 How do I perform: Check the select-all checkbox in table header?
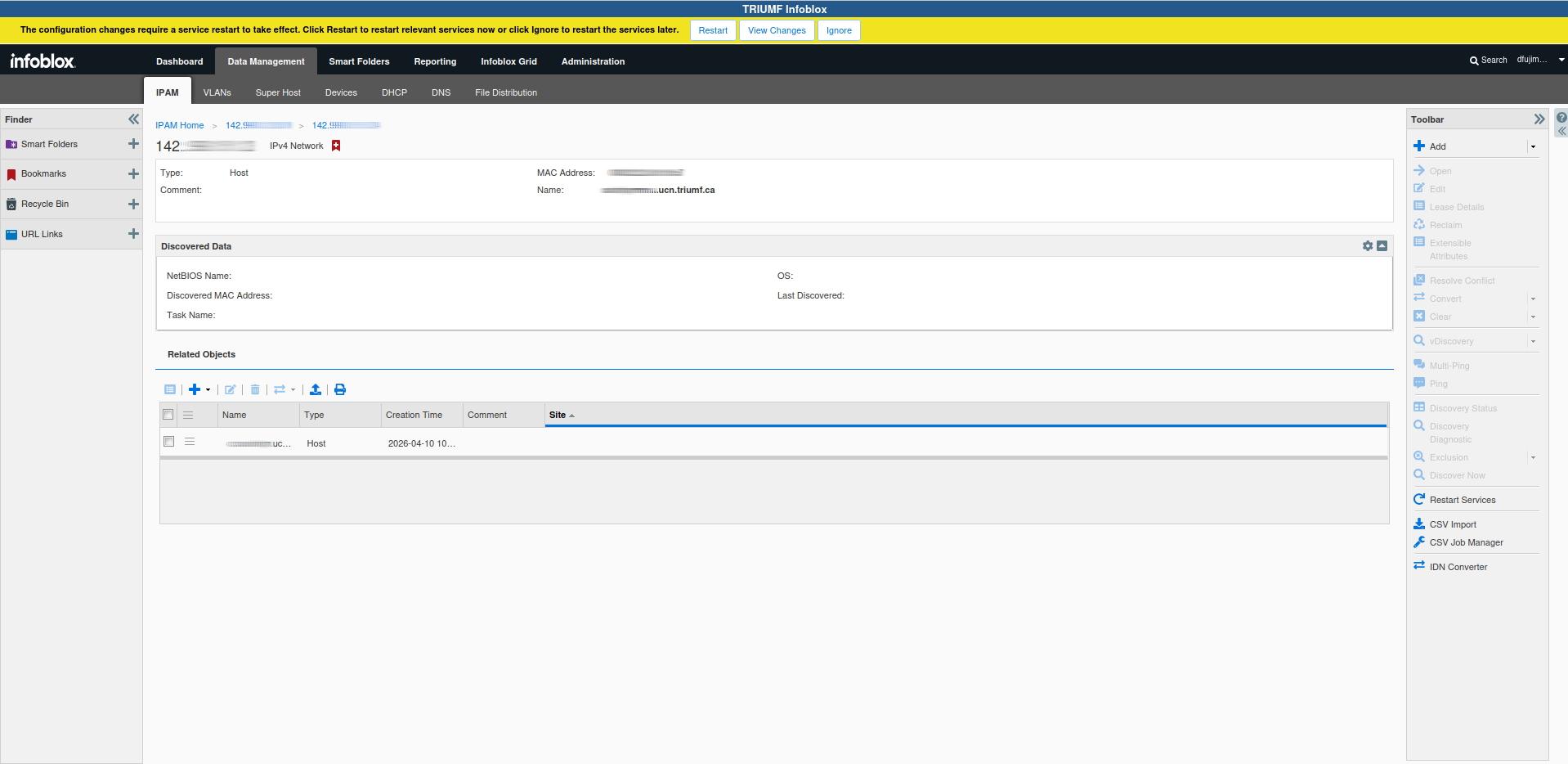pyautogui.click(x=168, y=415)
